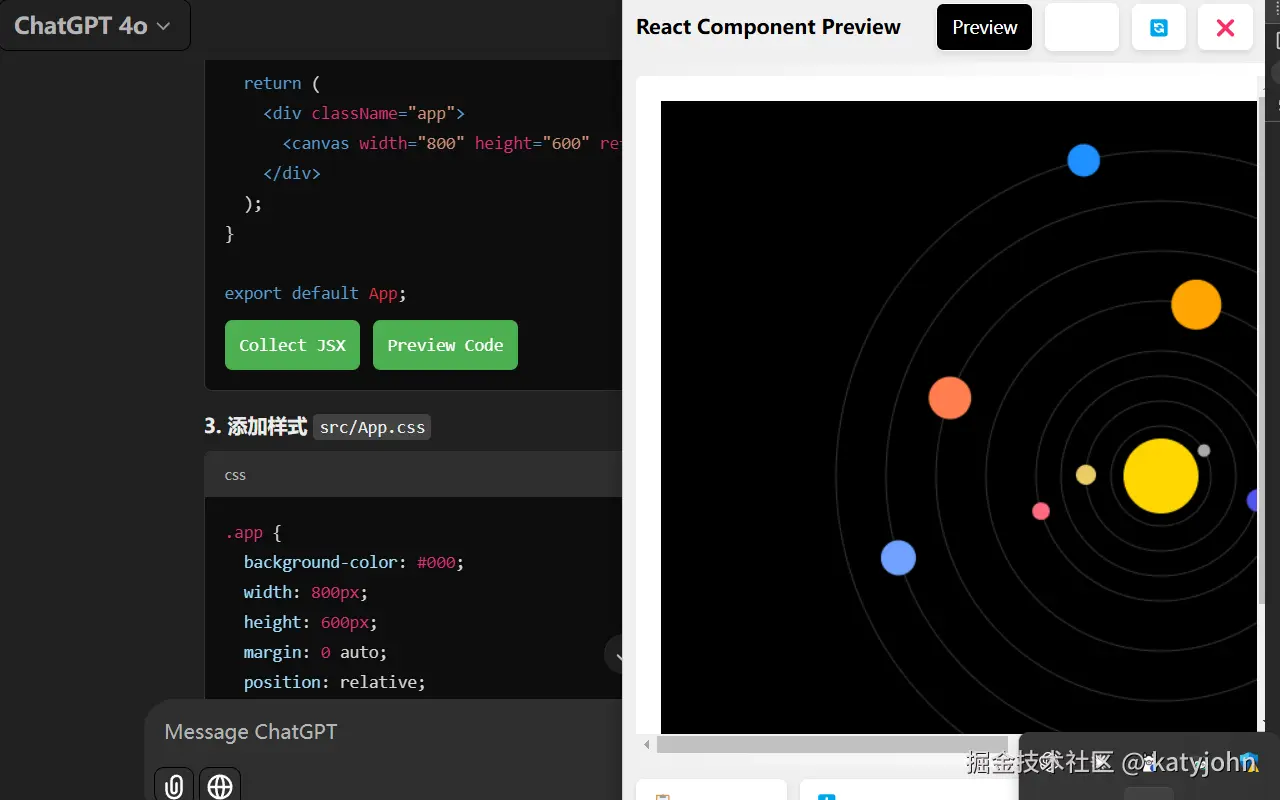The width and height of the screenshot is (1280, 800).
Task: Click the top dodger-blue planet
Action: click(1083, 160)
